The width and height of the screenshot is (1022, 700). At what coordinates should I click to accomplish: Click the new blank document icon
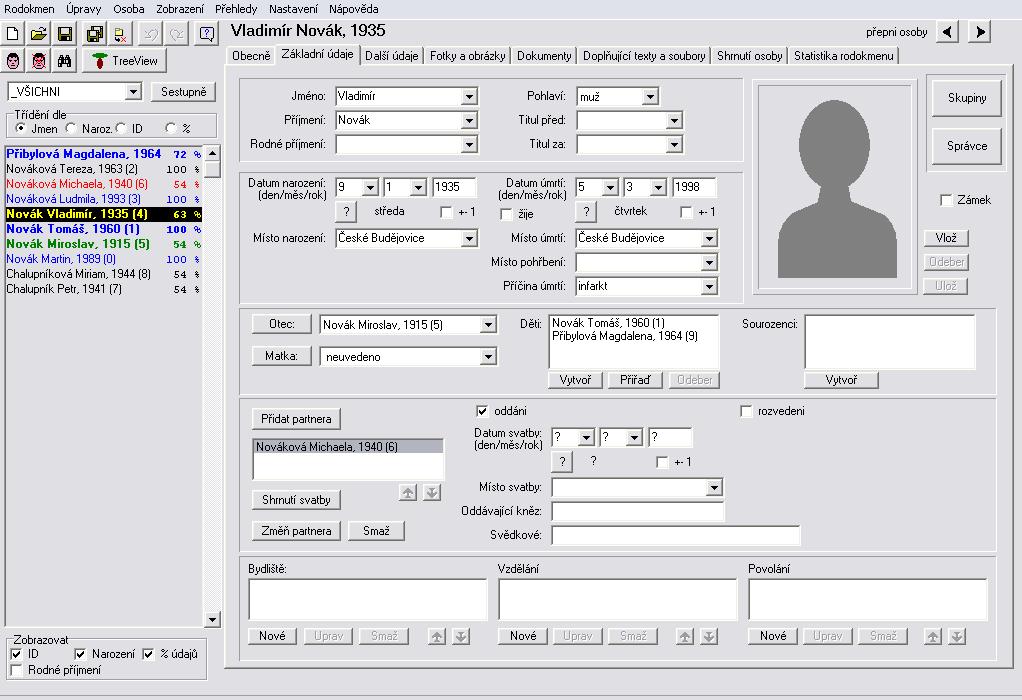tap(13, 34)
